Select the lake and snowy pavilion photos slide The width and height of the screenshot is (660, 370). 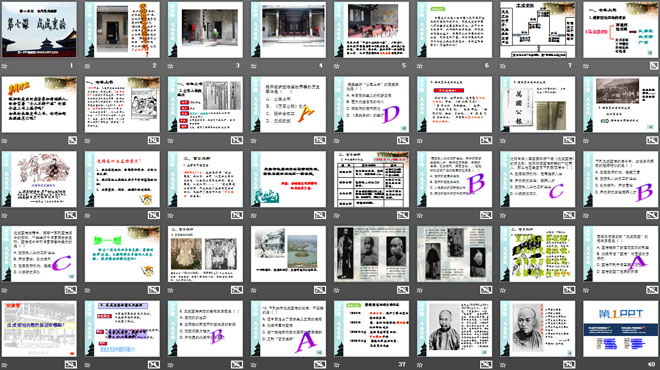point(288,254)
